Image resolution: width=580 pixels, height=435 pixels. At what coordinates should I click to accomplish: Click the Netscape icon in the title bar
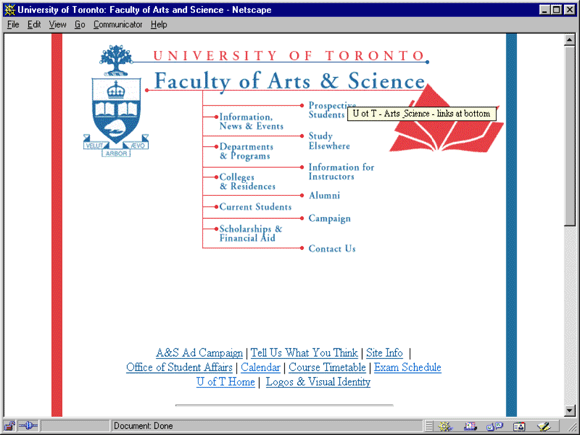pyautogui.click(x=10, y=10)
